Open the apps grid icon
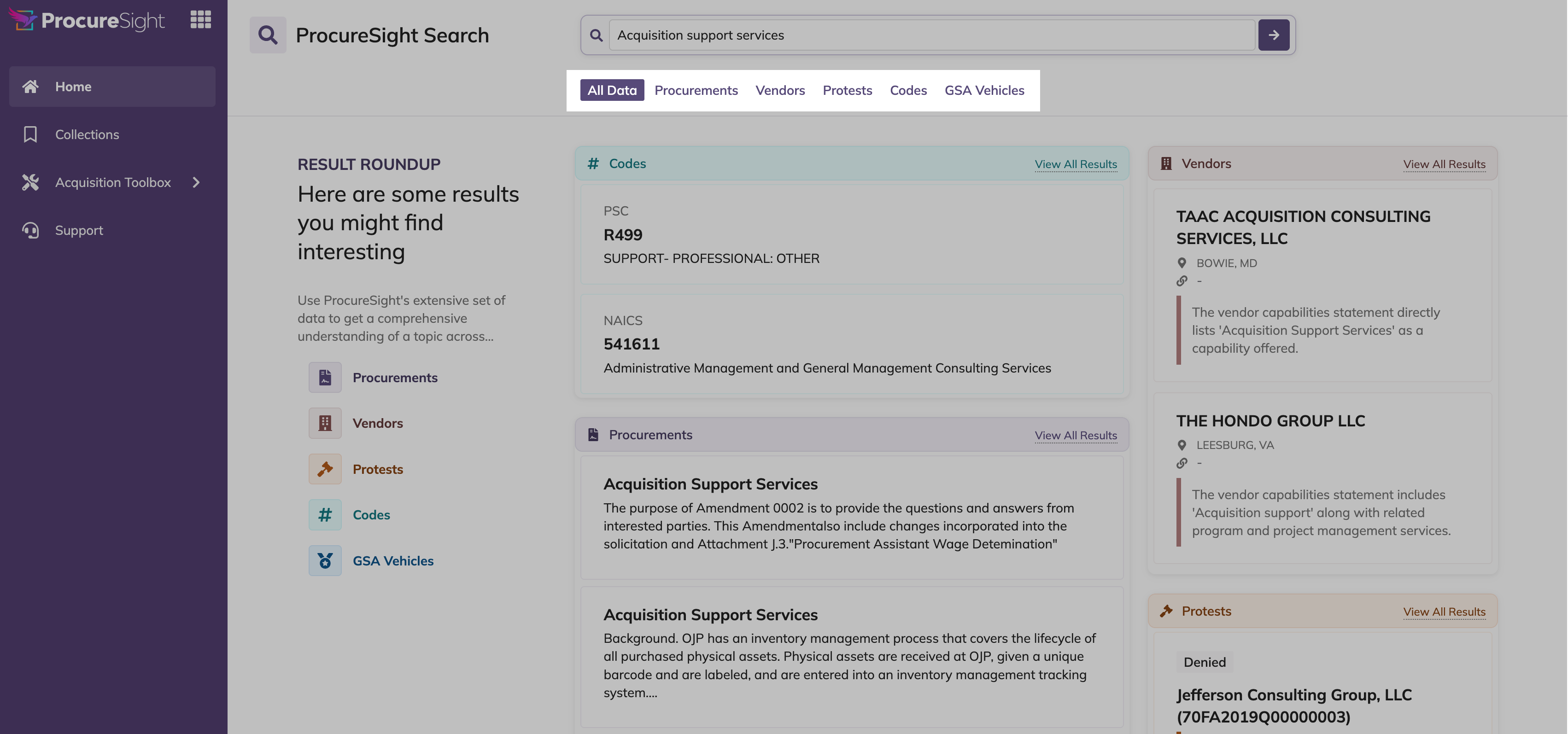Viewport: 1568px width, 734px height. pos(200,19)
